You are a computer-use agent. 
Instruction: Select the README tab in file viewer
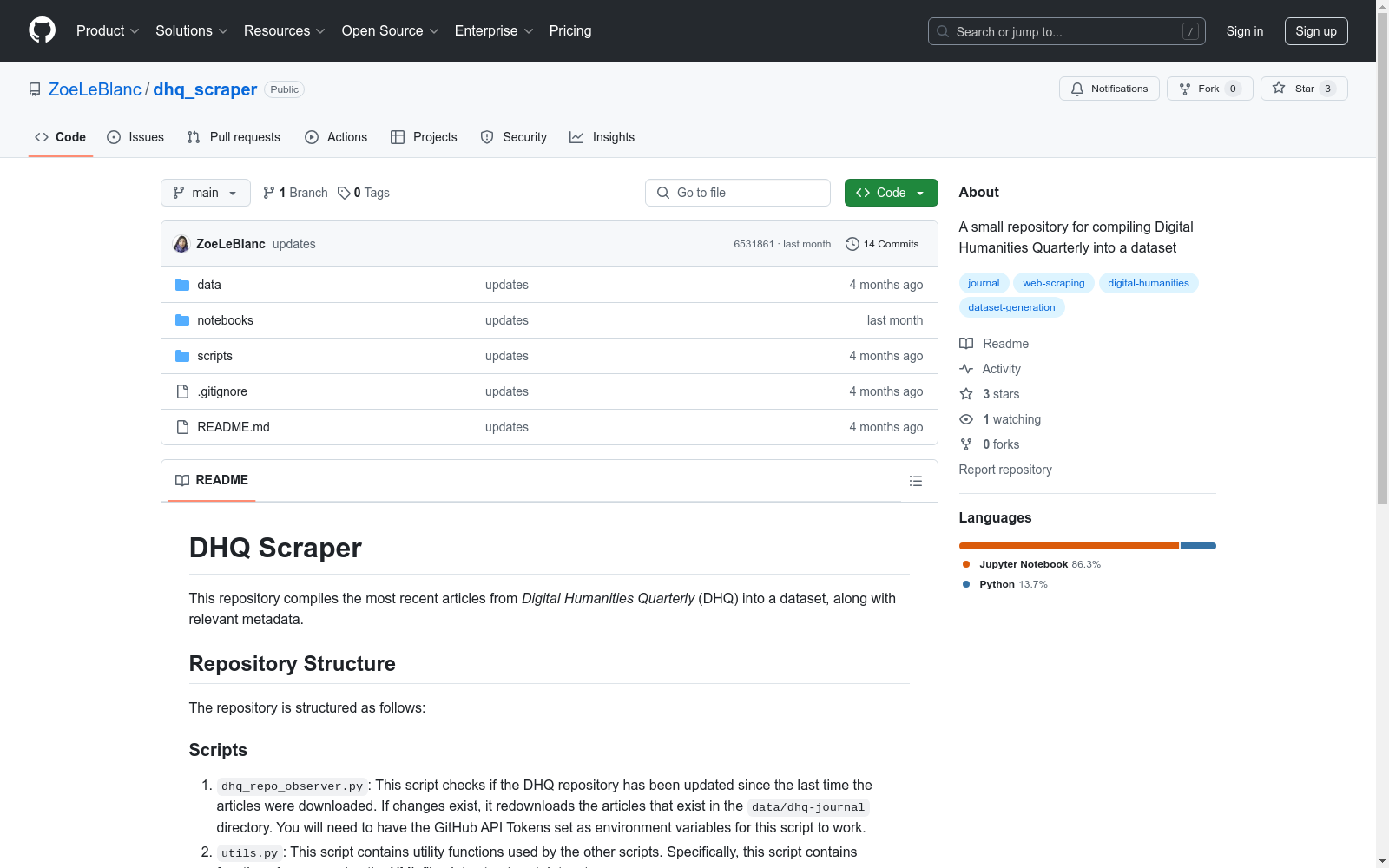212,480
